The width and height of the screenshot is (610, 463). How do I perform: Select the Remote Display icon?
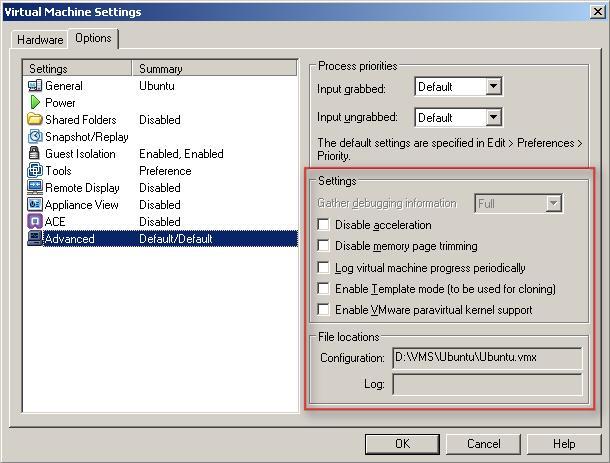[35, 188]
